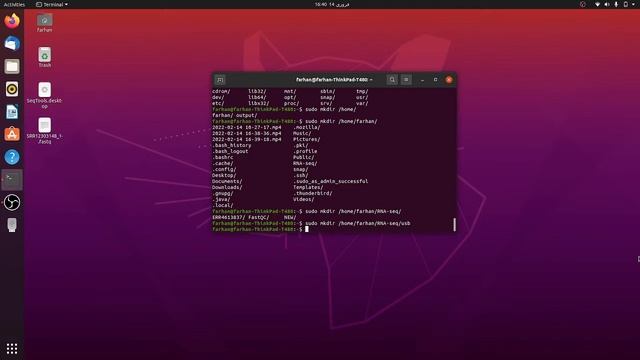Open Ubuntu Software from the dock
640x360 pixels.
(12, 134)
